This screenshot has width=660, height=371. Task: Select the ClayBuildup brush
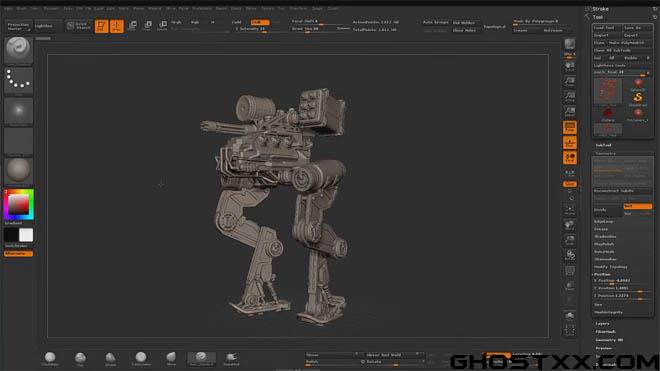[x=50, y=359]
